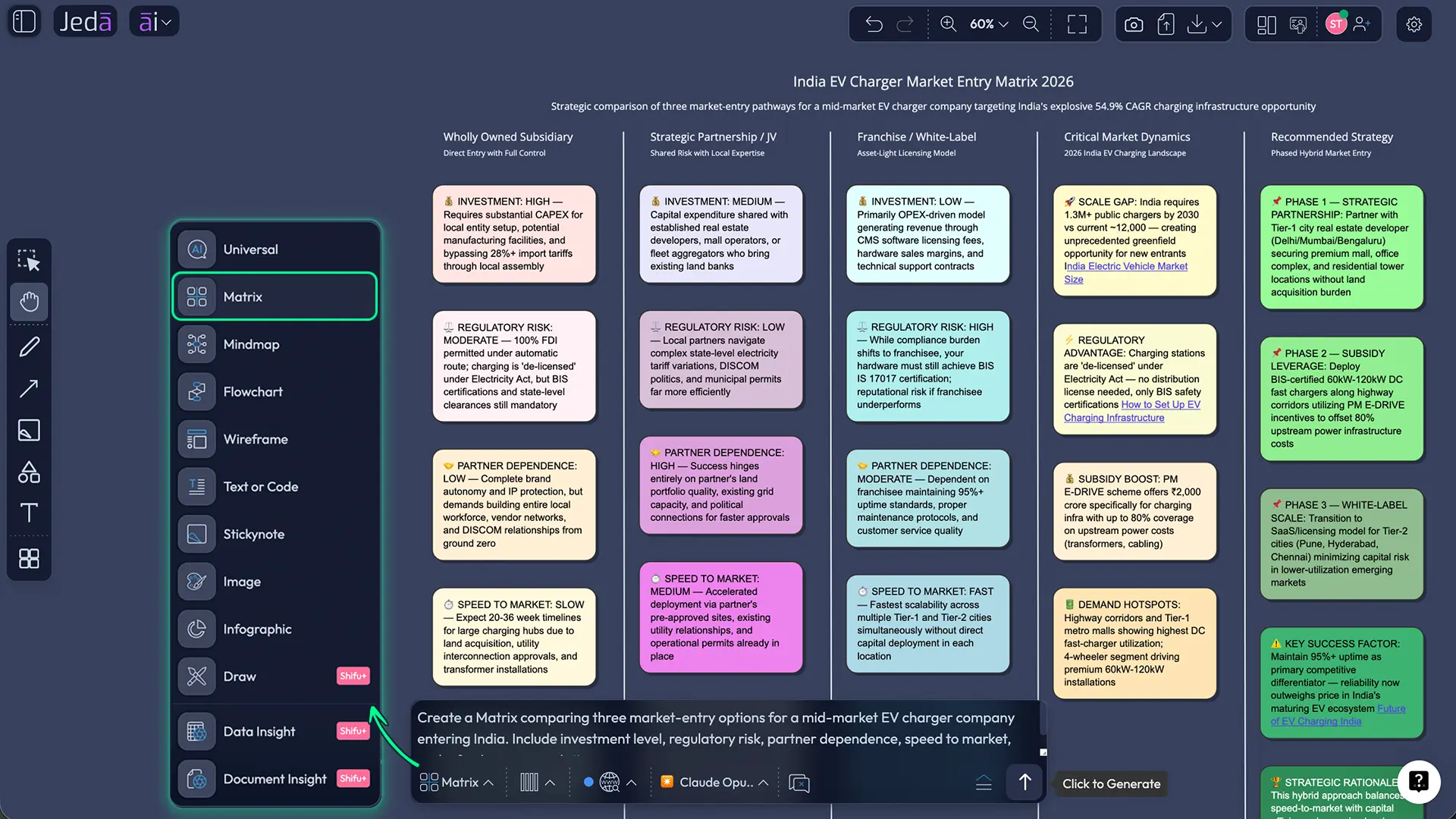Screen dimensions: 1456x819
Task: Choose Flowchart in the AI mode list
Action: 275,392
